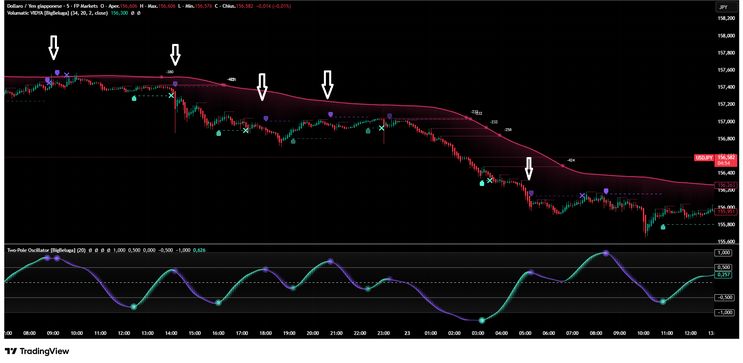
Task: Click the purple X marker near 07:25
Action: [x=582, y=196]
